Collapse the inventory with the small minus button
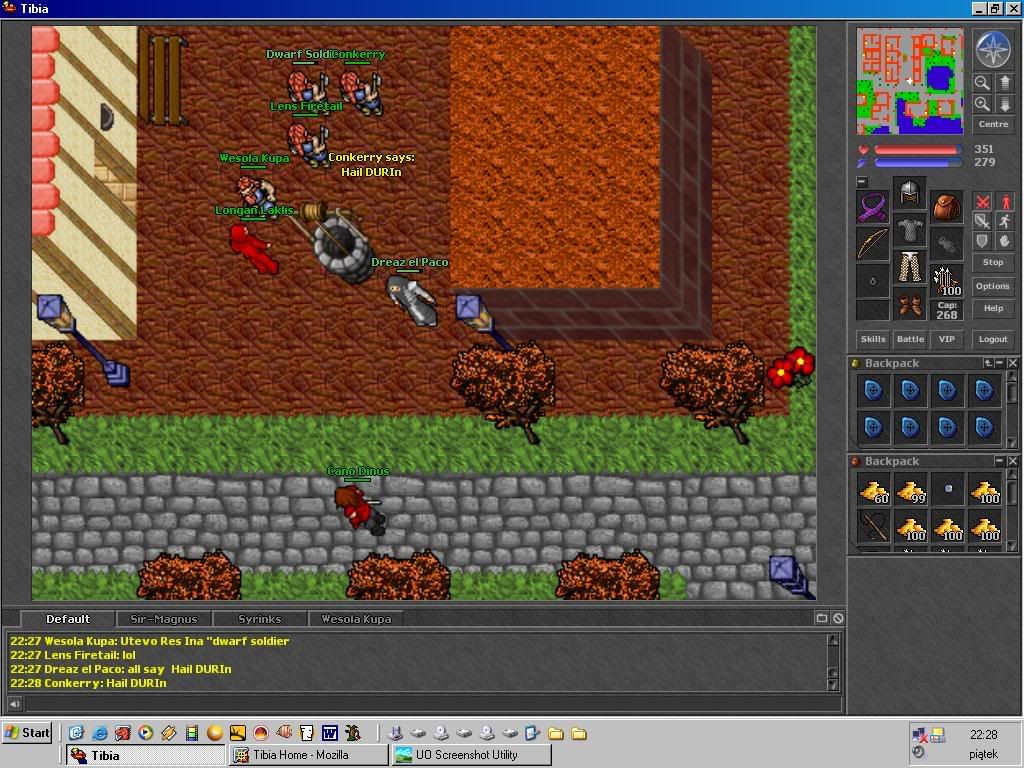The image size is (1024, 768). (x=861, y=182)
